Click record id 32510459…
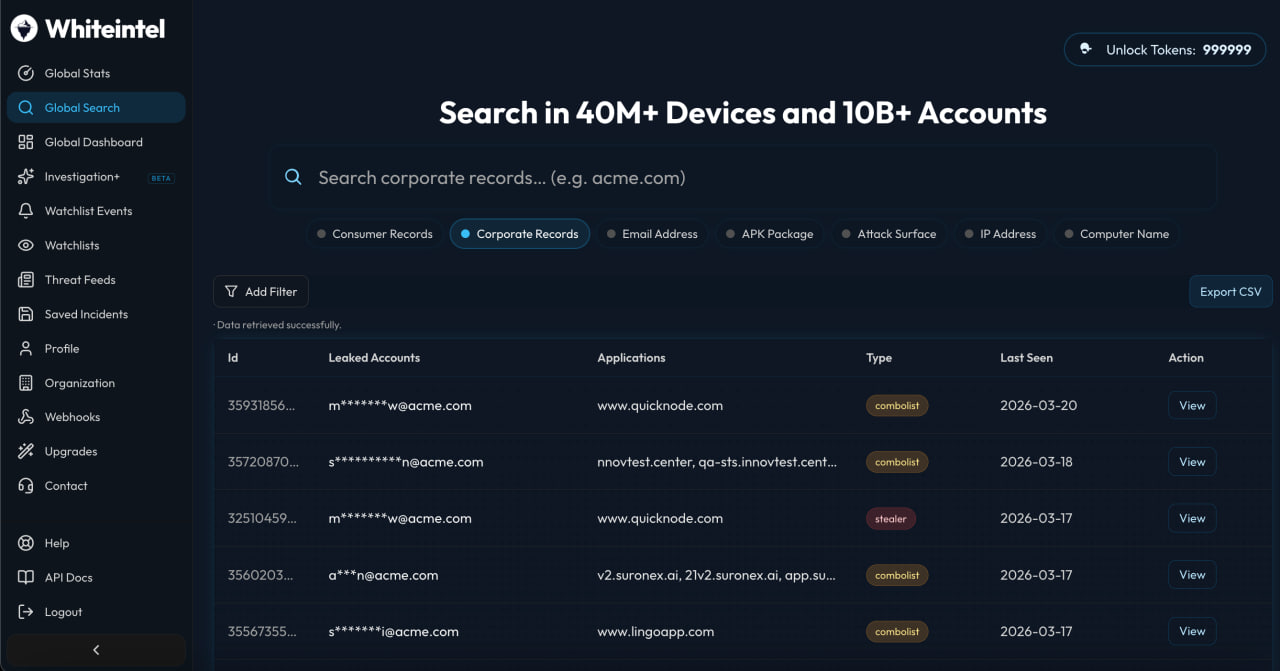This screenshot has height=671, width=1280. coord(262,519)
